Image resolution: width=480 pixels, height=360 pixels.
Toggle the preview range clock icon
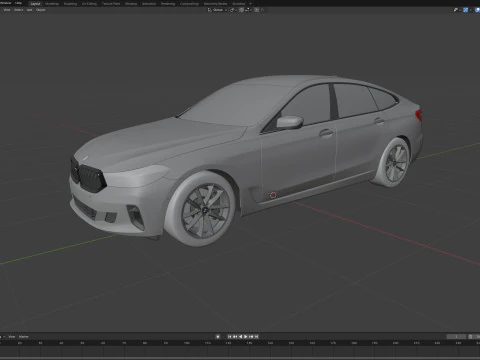pos(470,337)
